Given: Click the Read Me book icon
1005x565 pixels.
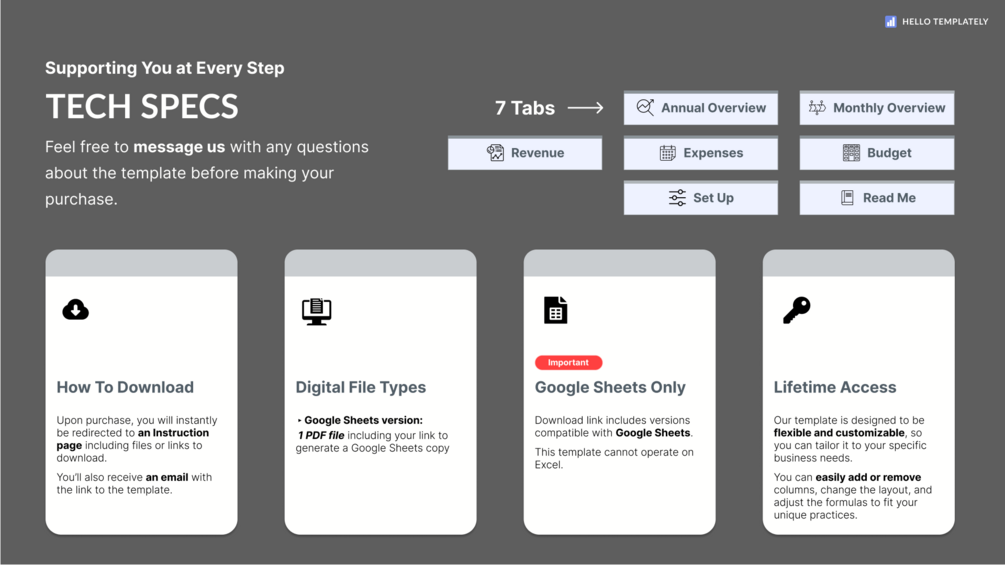Looking at the screenshot, I should point(847,197).
